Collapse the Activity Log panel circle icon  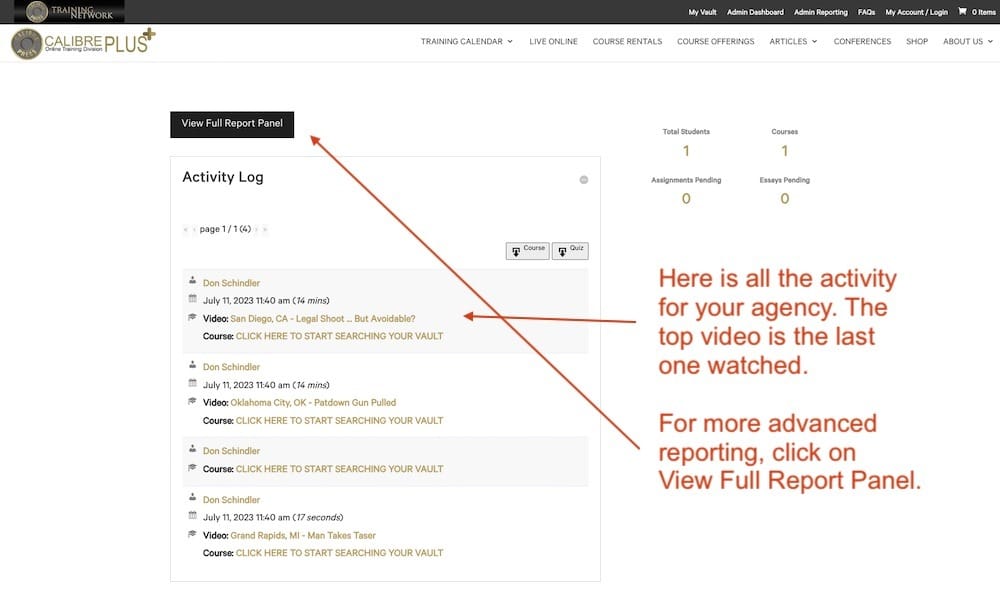(x=584, y=180)
